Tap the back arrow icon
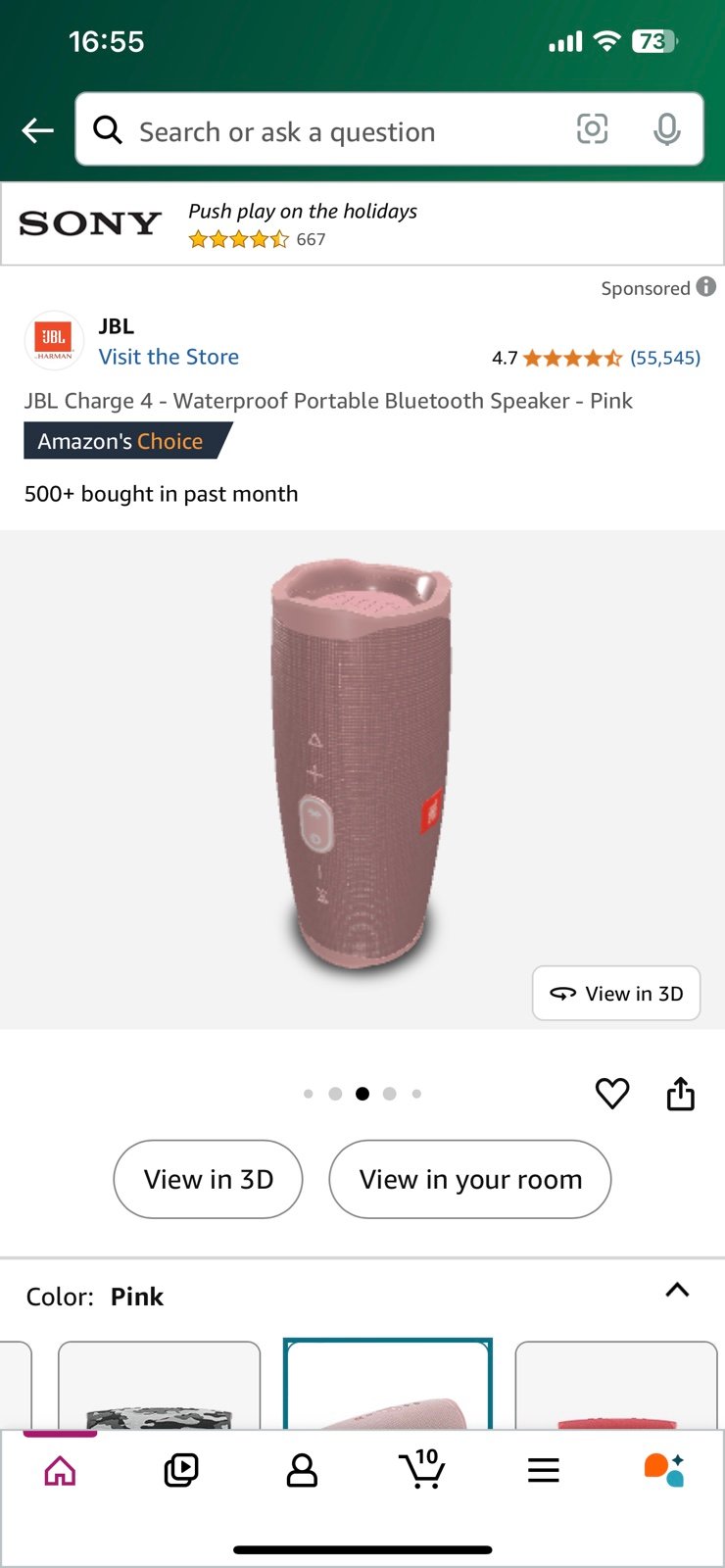 [x=37, y=130]
